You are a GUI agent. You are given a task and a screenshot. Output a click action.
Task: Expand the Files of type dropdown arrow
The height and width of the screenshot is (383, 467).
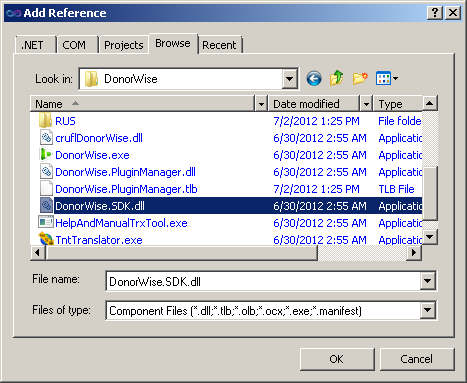(427, 310)
